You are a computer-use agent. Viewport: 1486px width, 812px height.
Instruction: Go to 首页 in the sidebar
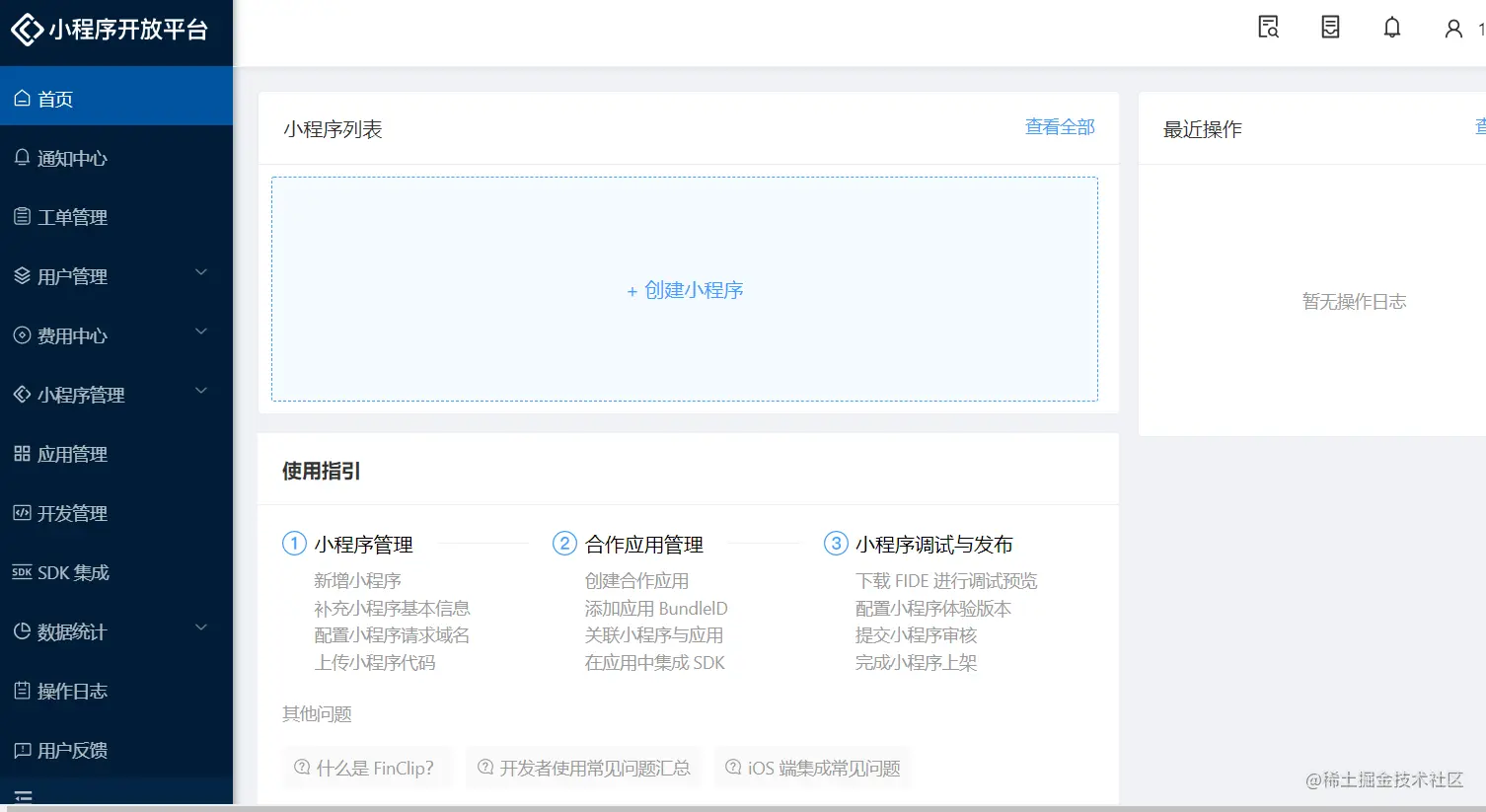click(x=116, y=98)
